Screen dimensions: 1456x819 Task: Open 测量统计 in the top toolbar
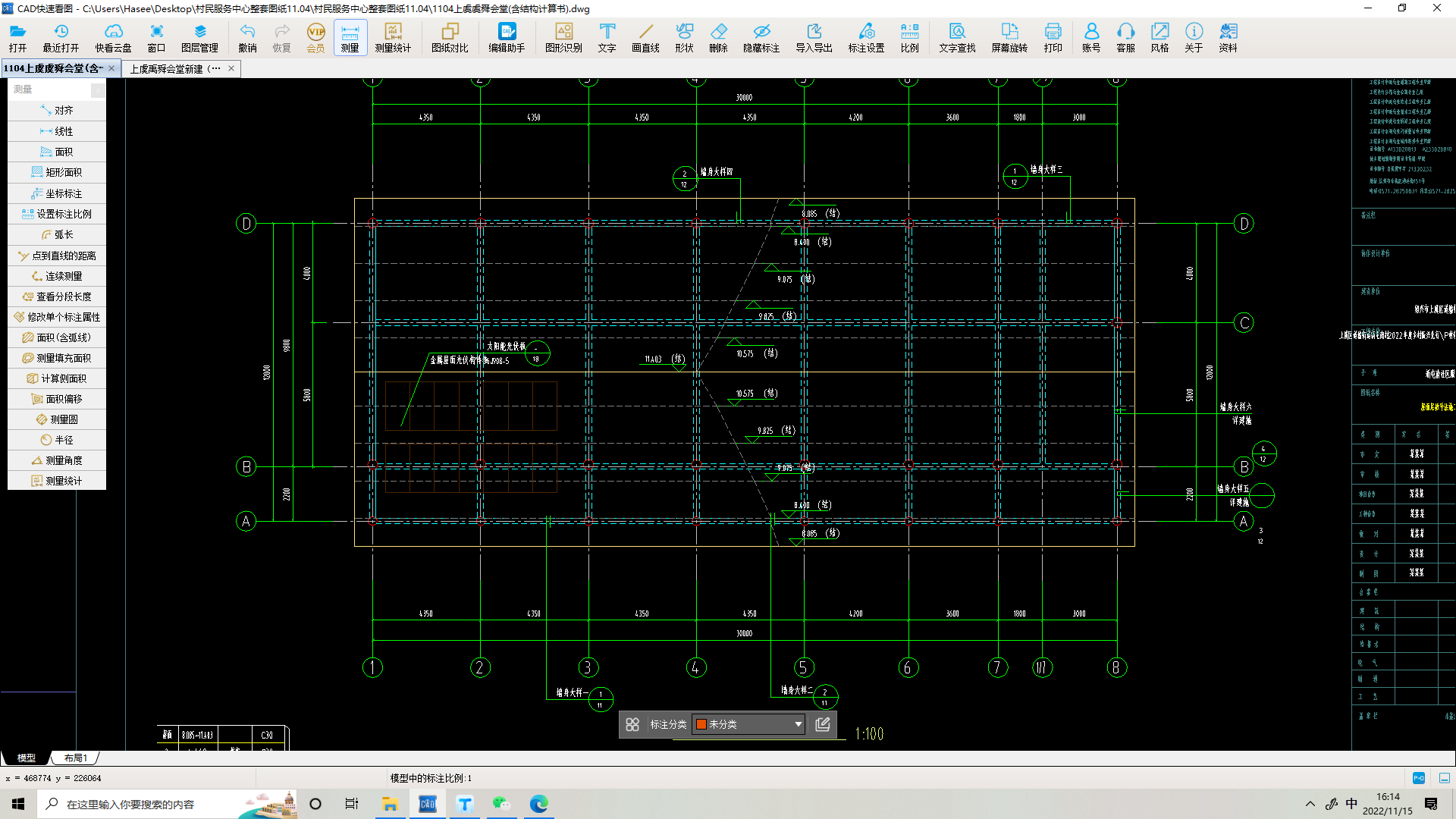(x=393, y=37)
